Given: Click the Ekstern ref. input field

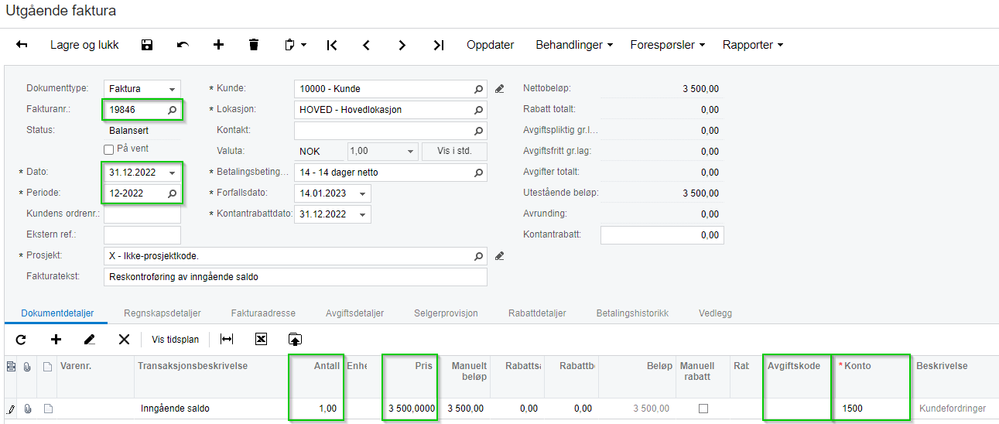Looking at the screenshot, I should pos(142,235).
